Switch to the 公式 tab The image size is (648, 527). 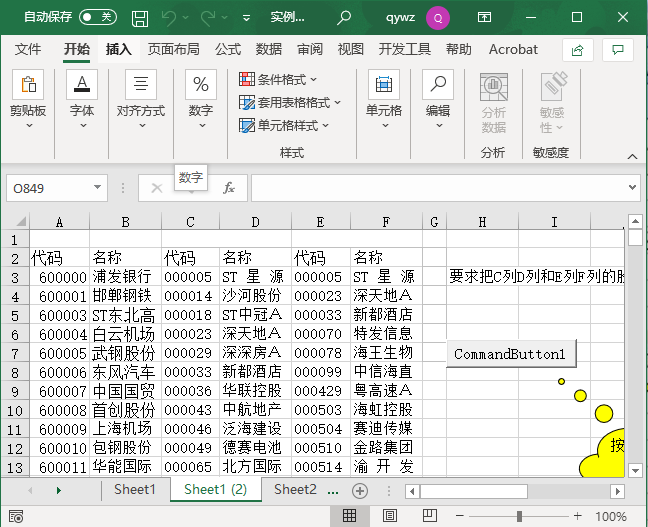(228, 49)
